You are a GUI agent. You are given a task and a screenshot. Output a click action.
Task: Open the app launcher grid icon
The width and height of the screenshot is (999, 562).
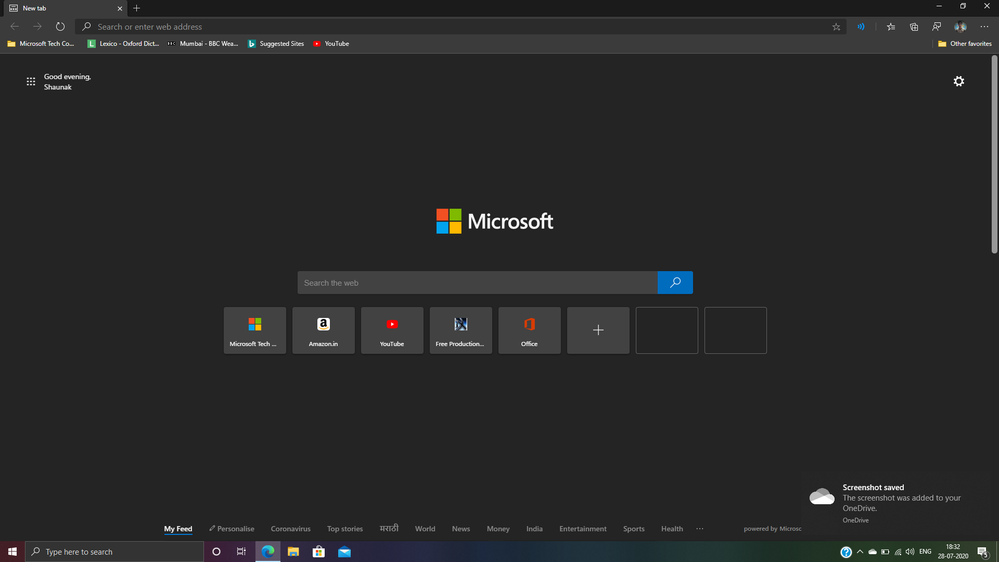coord(31,82)
